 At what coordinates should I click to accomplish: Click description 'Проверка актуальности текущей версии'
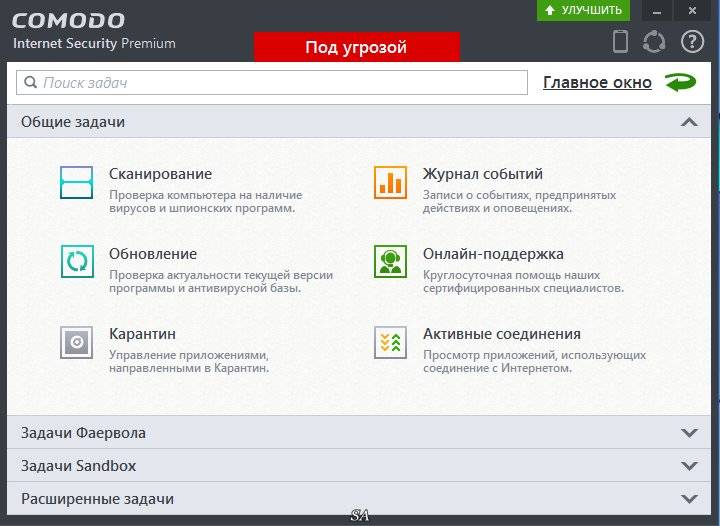(x=221, y=281)
